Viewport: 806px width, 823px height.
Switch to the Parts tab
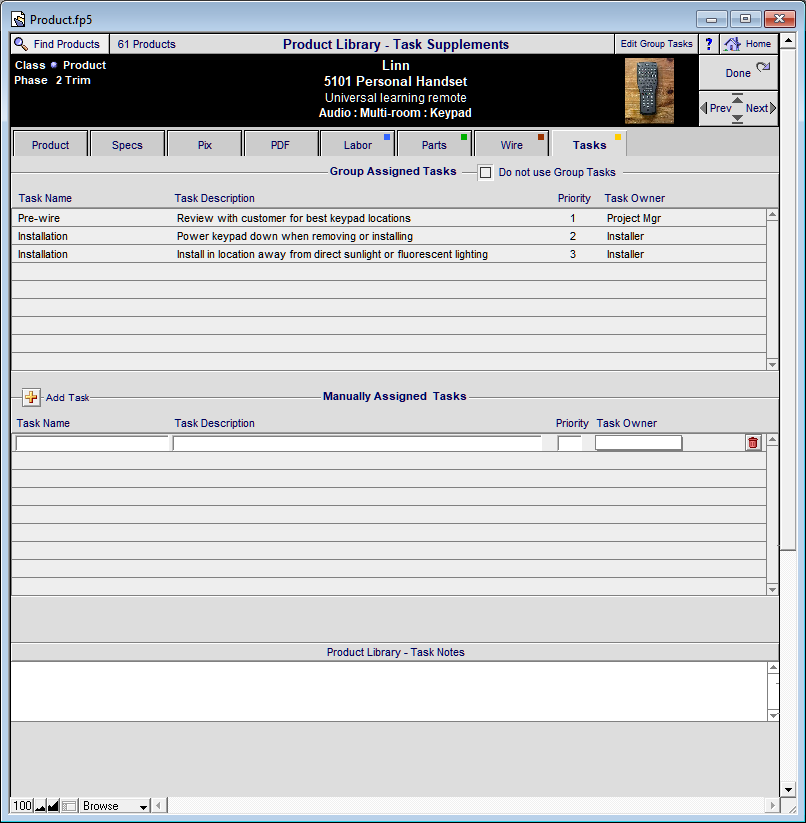(x=434, y=145)
